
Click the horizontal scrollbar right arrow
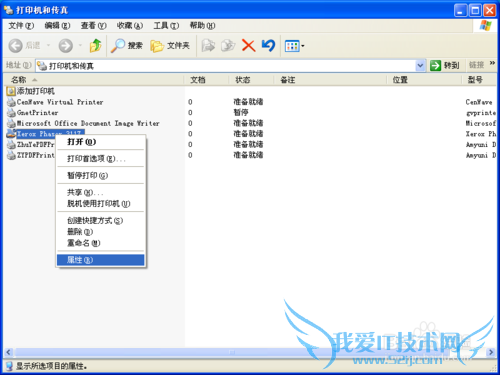(491, 352)
